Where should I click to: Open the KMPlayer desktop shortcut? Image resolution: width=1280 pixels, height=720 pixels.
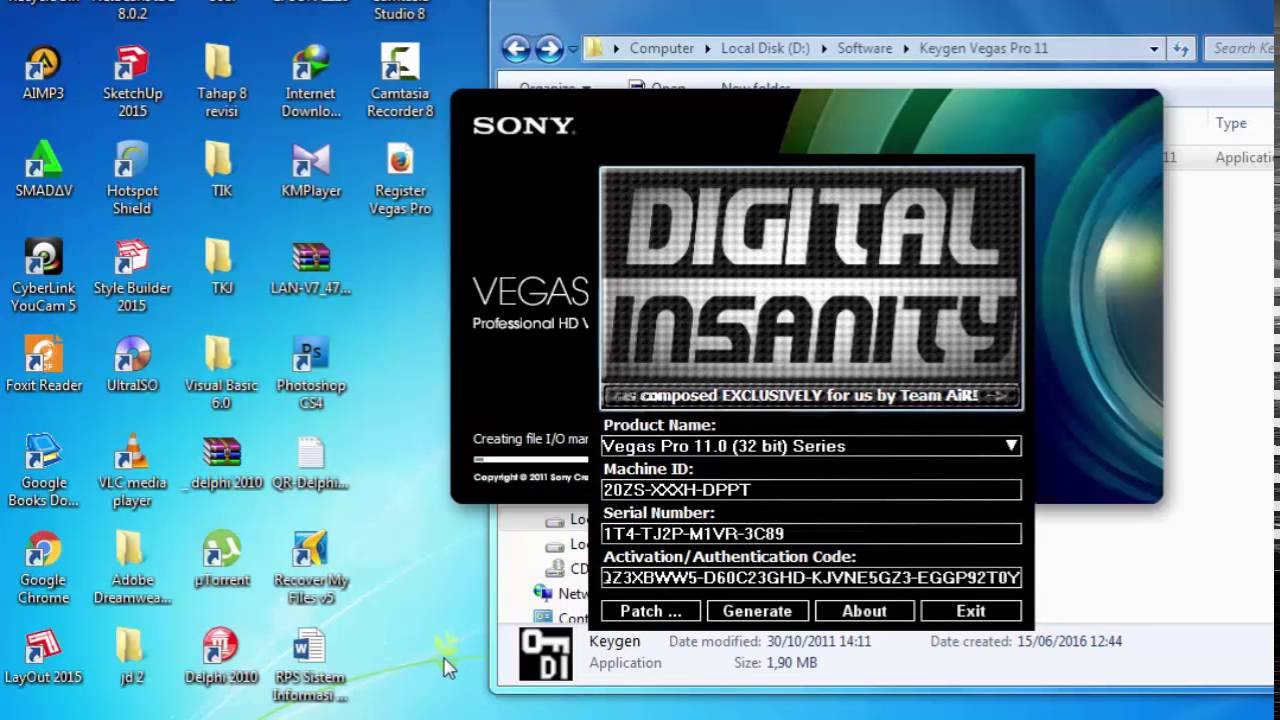click(x=311, y=170)
